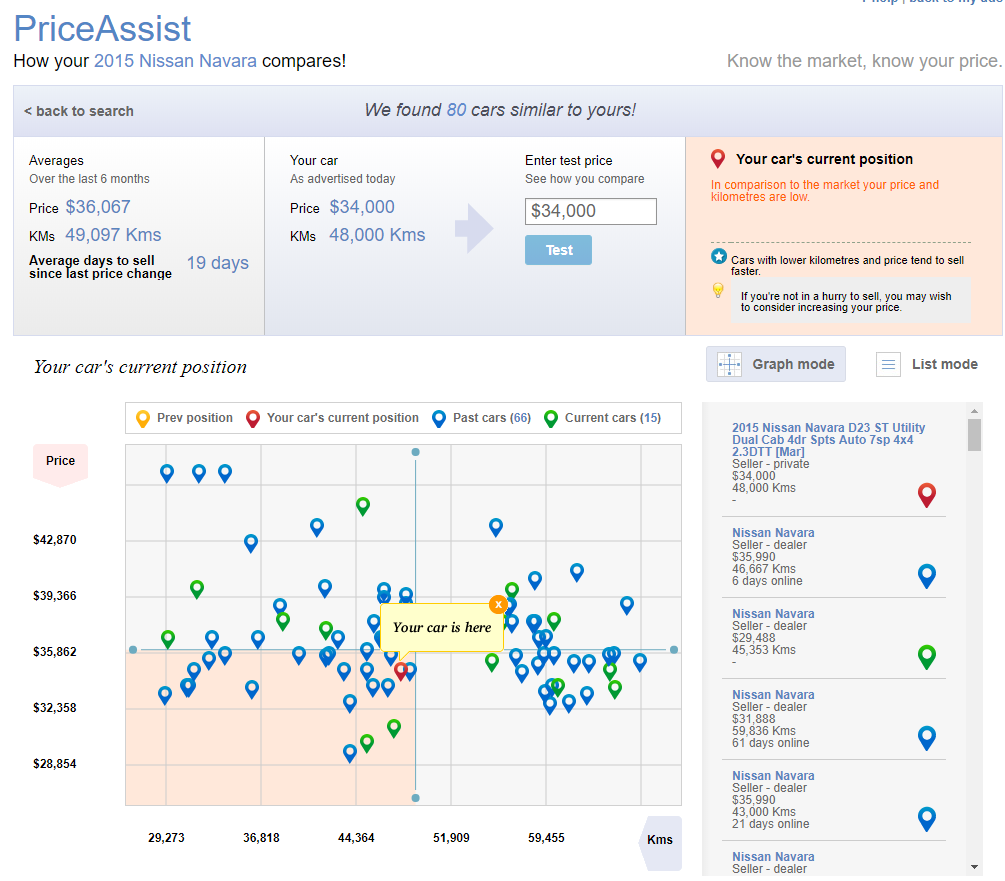
Task: Click the bottom handle of the vertical crosshair line
Action: click(415, 798)
